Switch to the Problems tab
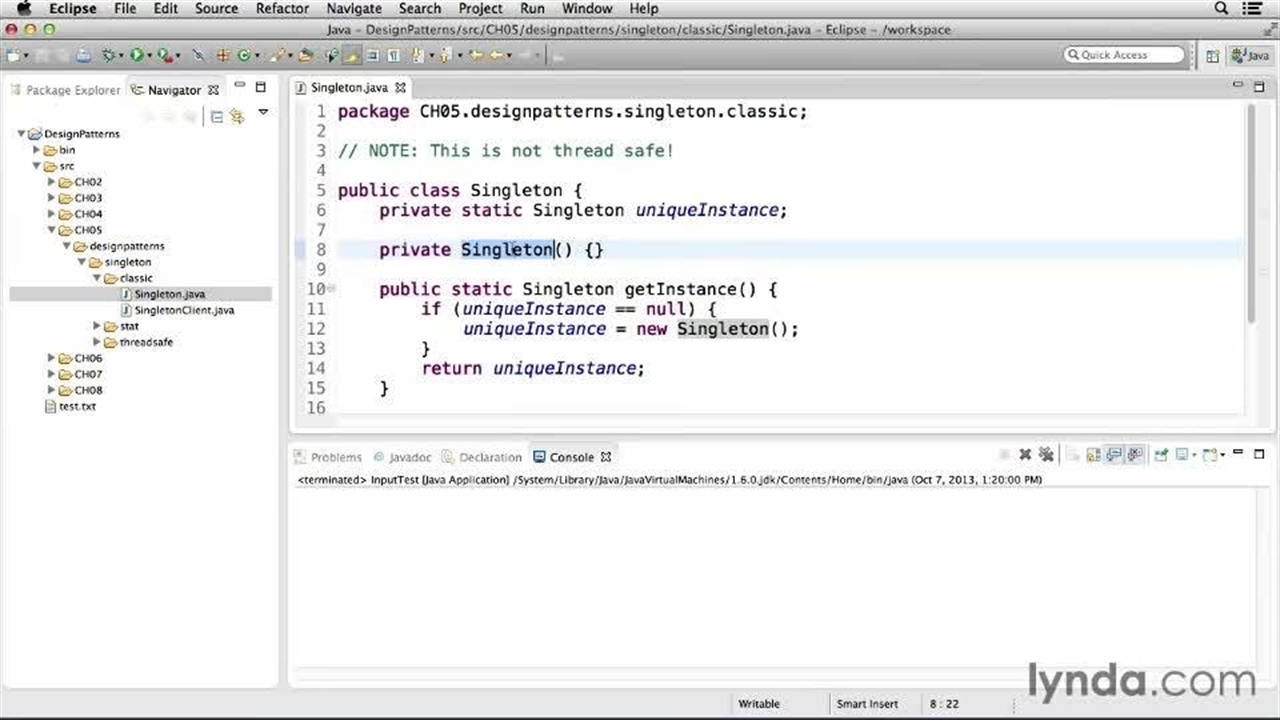The image size is (1280, 720). (x=328, y=457)
